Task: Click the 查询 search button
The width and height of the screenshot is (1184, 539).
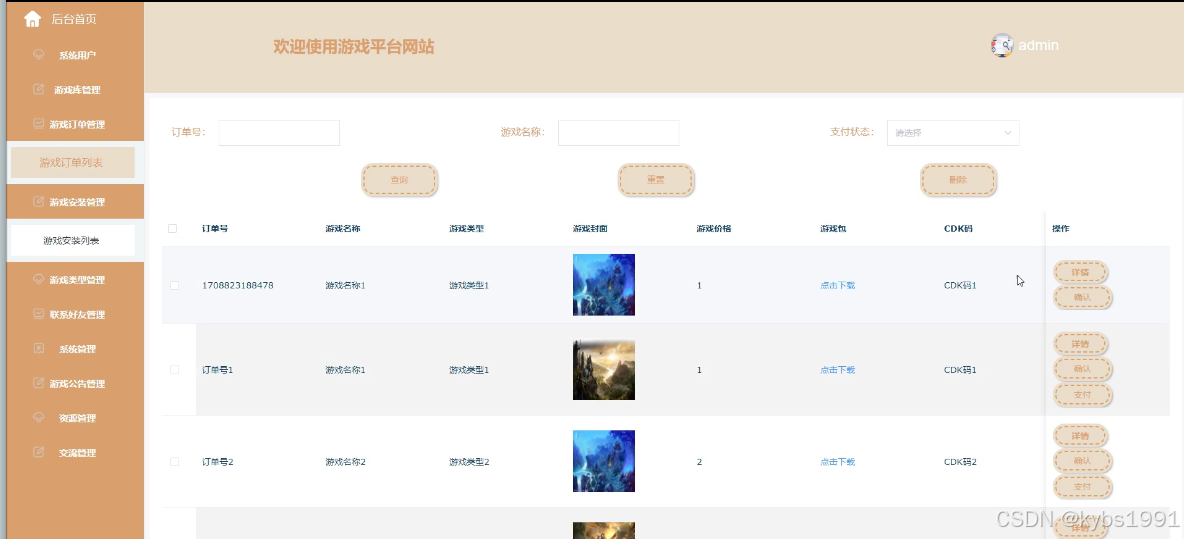Action: [x=399, y=180]
